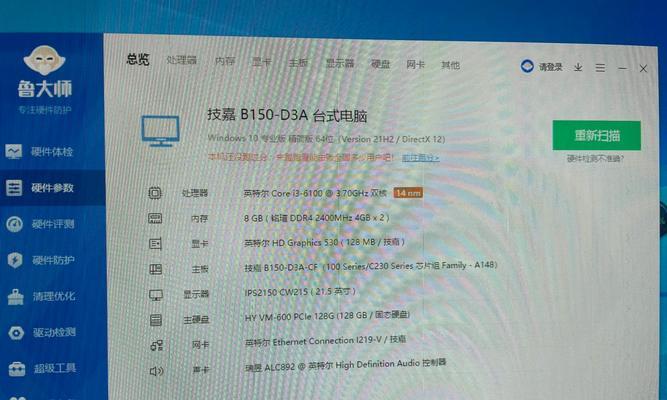Open 超级工具 toolbox section
The width and height of the screenshot is (667, 400).
coord(42,369)
